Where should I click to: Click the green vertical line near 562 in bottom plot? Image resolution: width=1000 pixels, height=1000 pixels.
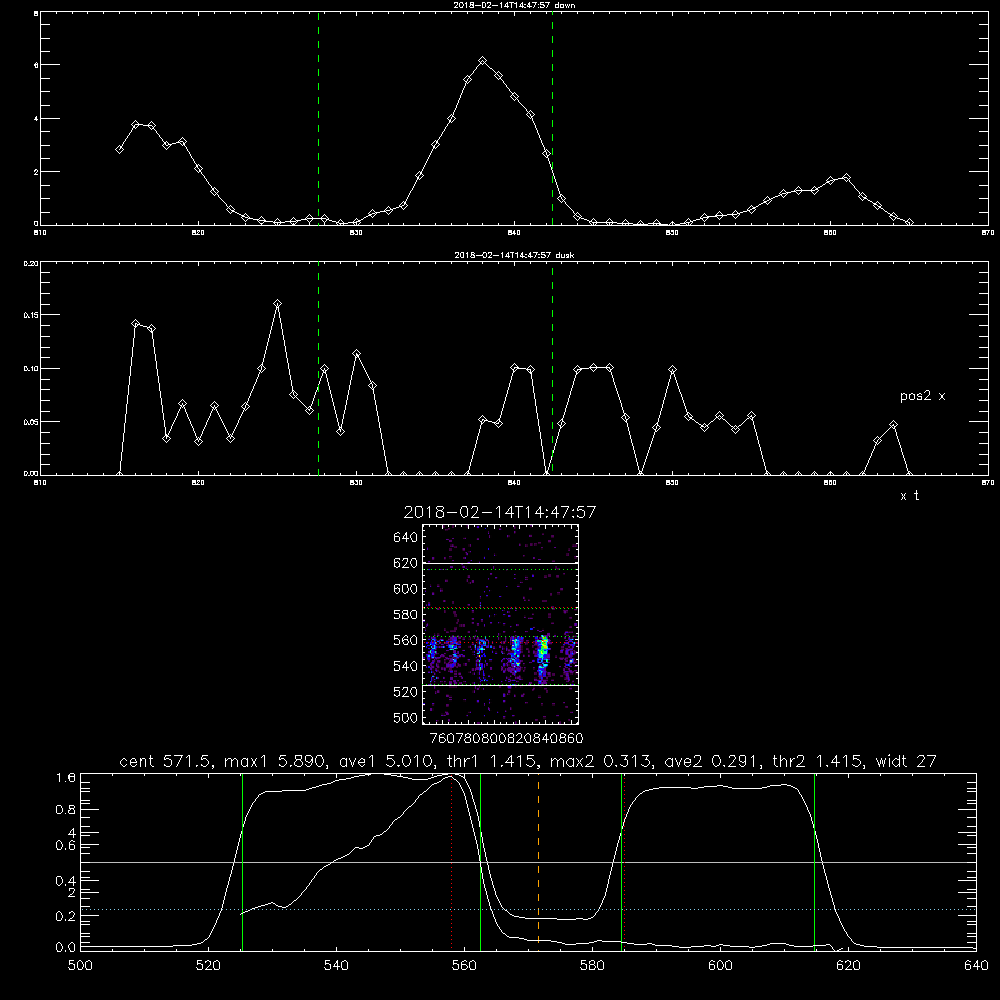click(x=480, y=861)
